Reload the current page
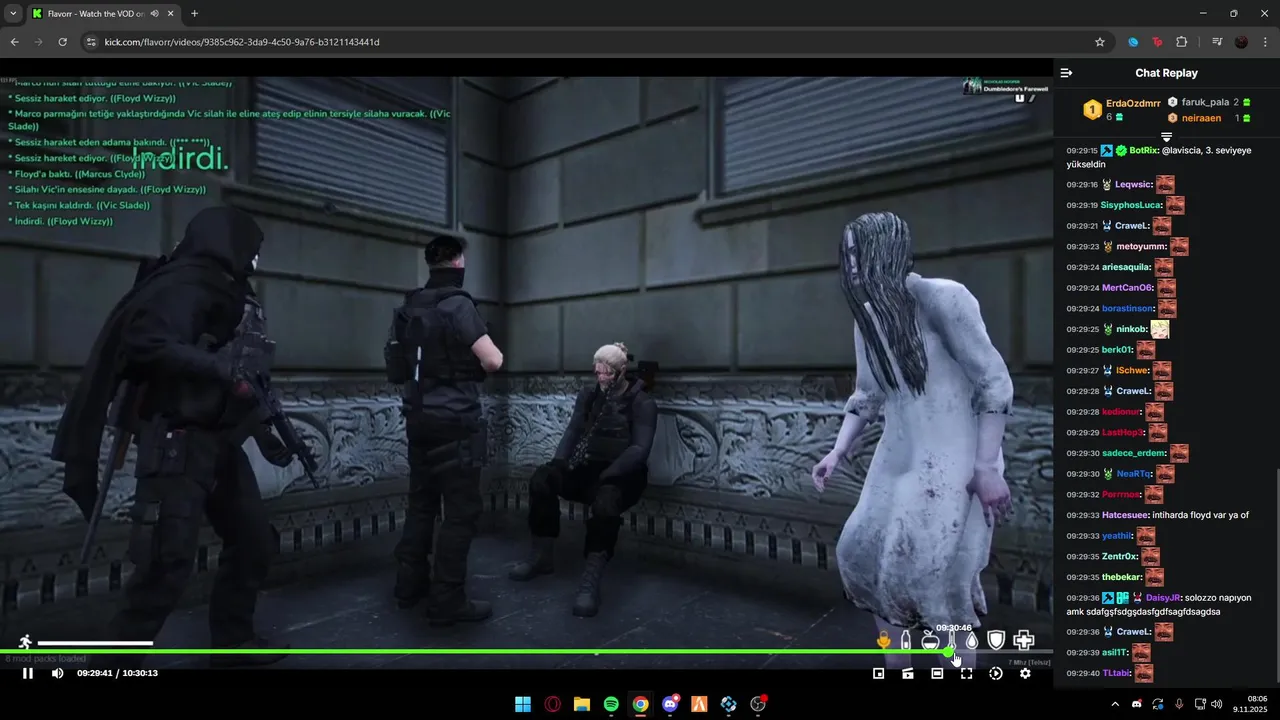 (62, 42)
